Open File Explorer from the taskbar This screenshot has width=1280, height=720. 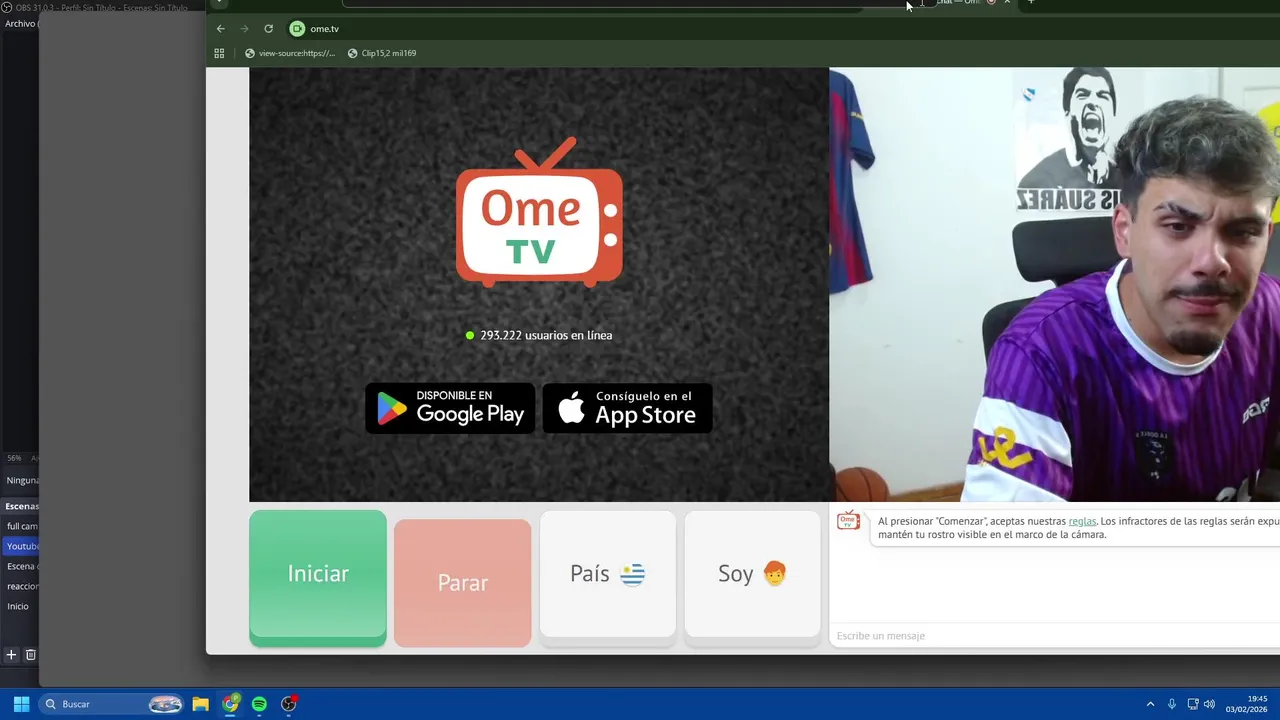tap(200, 704)
